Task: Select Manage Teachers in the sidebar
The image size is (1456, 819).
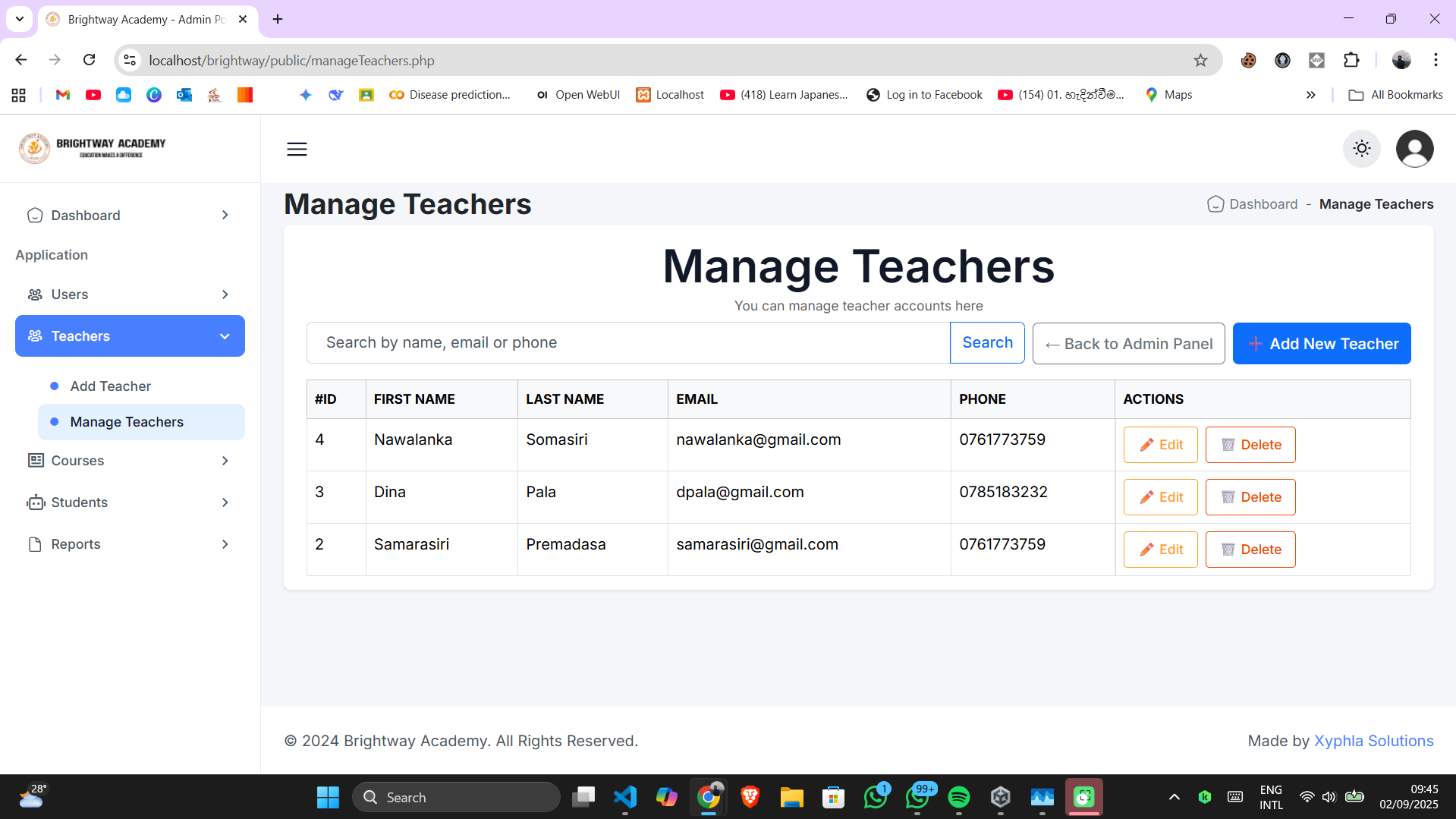Action: tap(126, 422)
